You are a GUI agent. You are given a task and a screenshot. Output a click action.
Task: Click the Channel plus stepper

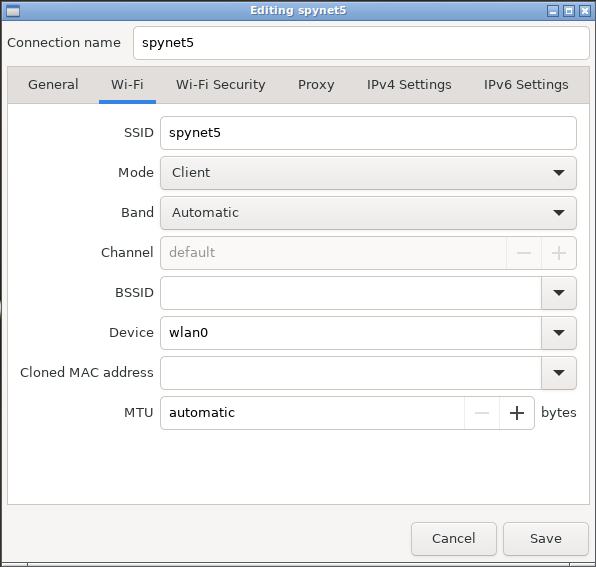tap(559, 253)
